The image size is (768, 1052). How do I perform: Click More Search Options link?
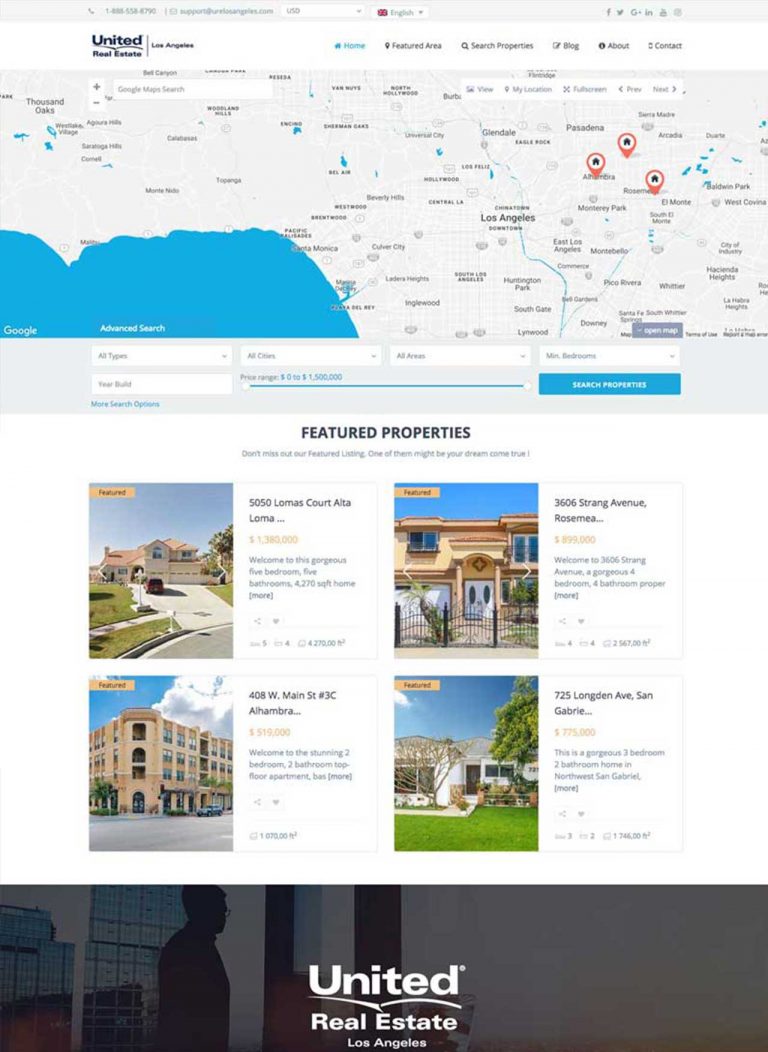tap(125, 404)
